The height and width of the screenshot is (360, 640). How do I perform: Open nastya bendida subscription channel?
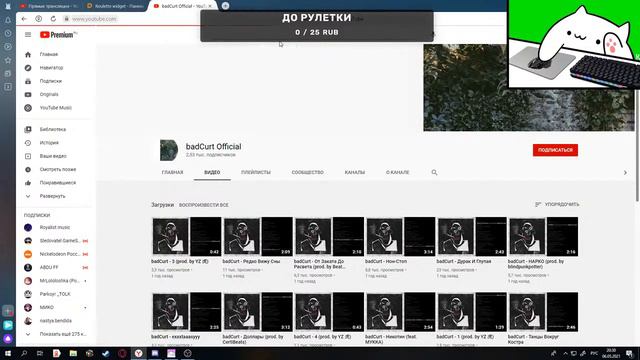tap(56, 321)
